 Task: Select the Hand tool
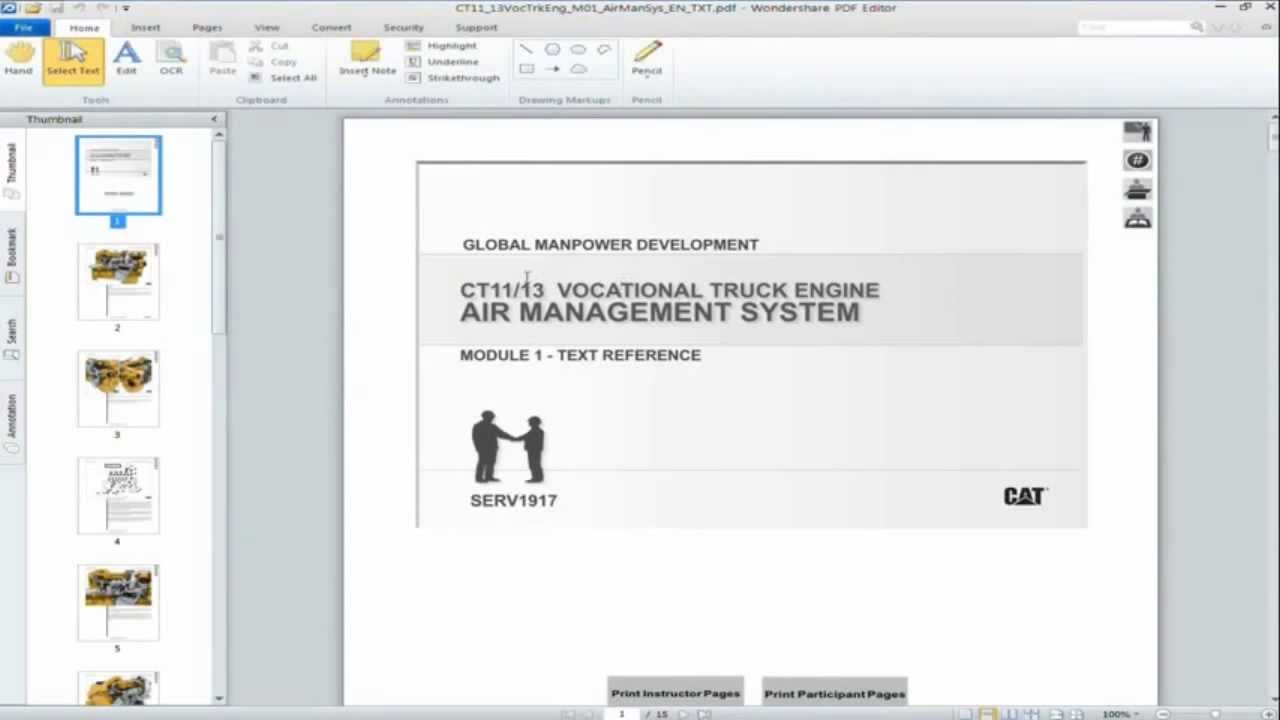tap(18, 59)
